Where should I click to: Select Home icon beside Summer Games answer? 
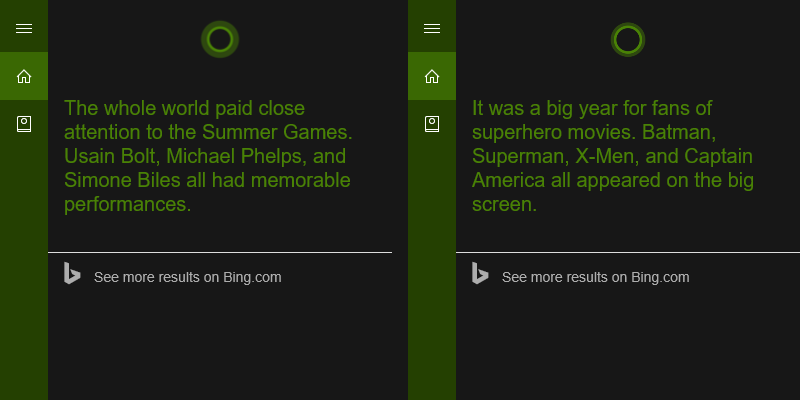pos(24,77)
